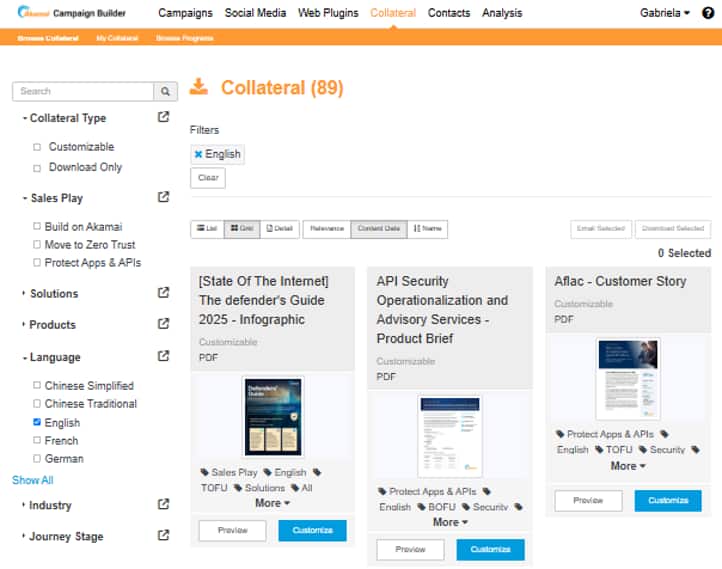Click the Defender's Guide infographic thumbnail
Viewport: 722px width, 569px height.
point(273,416)
